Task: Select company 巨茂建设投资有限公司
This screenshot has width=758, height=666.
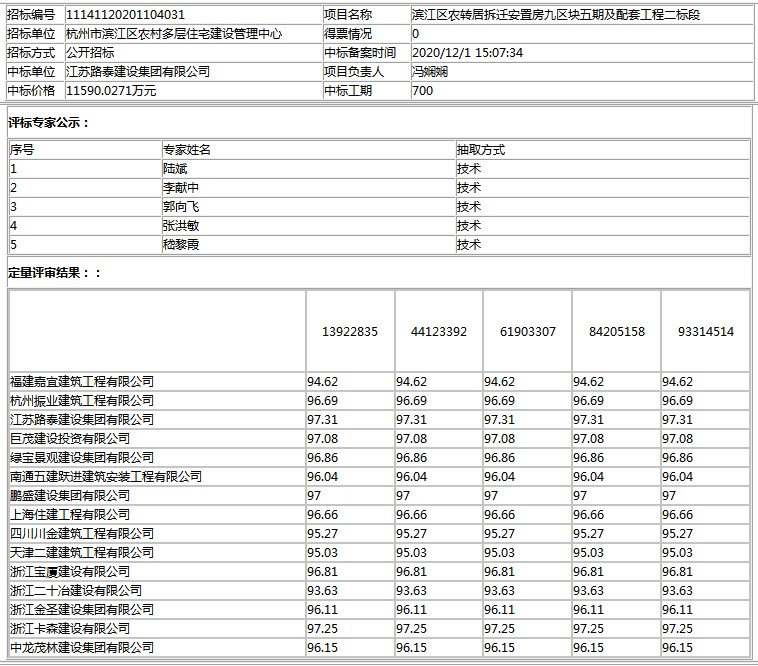Action: 70,439
